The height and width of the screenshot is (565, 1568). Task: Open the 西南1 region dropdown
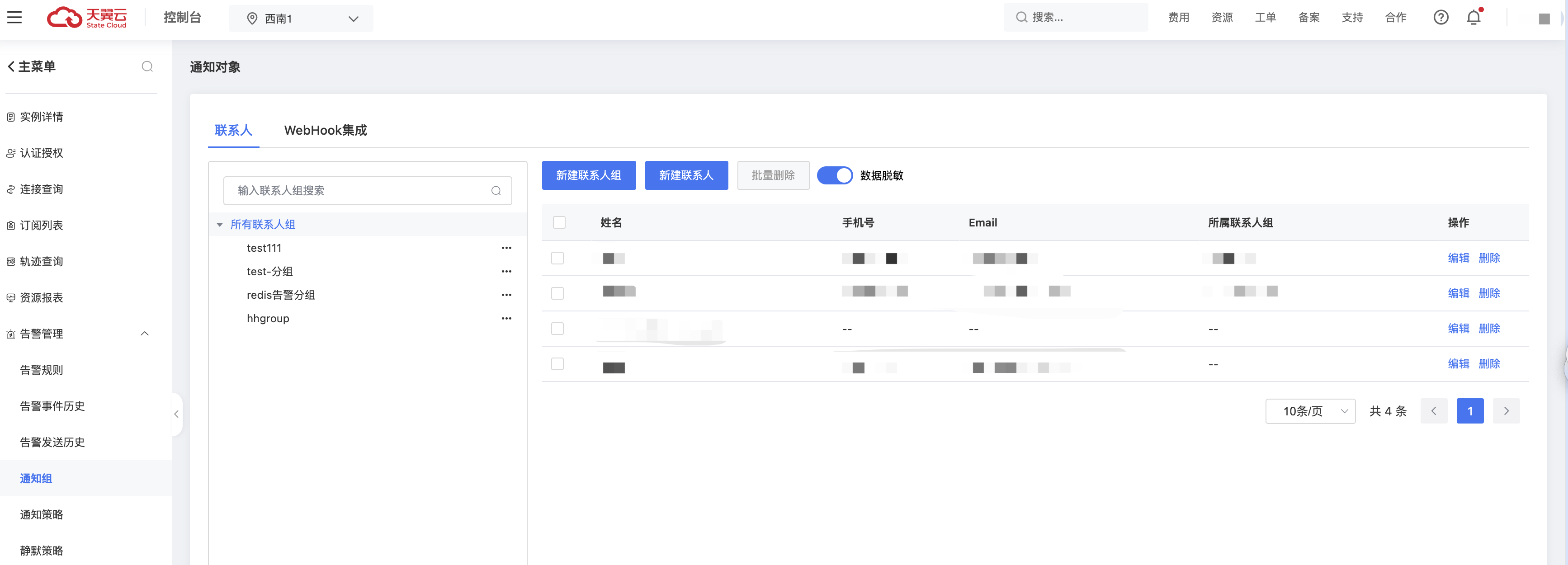coord(301,19)
